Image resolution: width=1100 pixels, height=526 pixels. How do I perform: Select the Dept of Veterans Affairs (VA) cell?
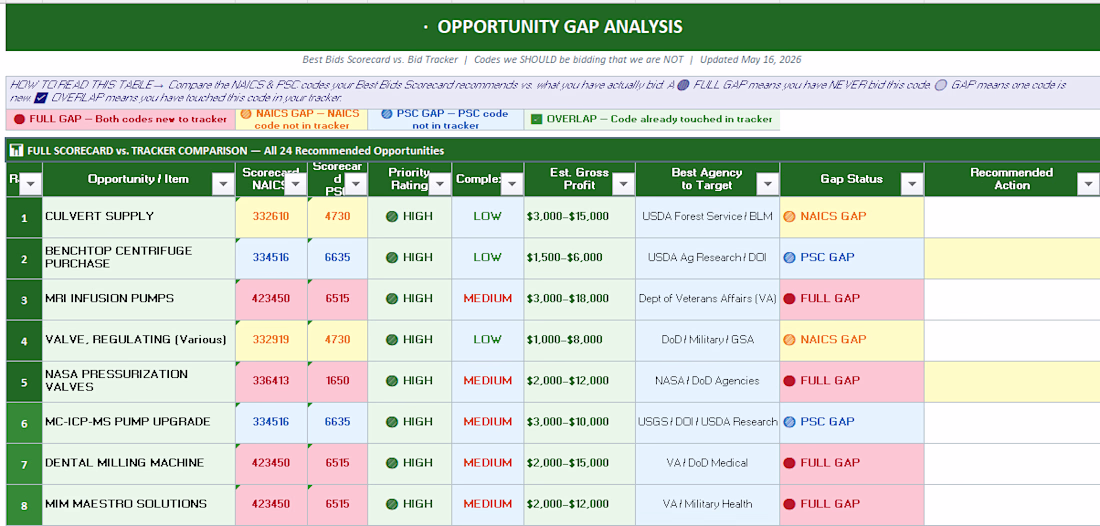click(708, 299)
